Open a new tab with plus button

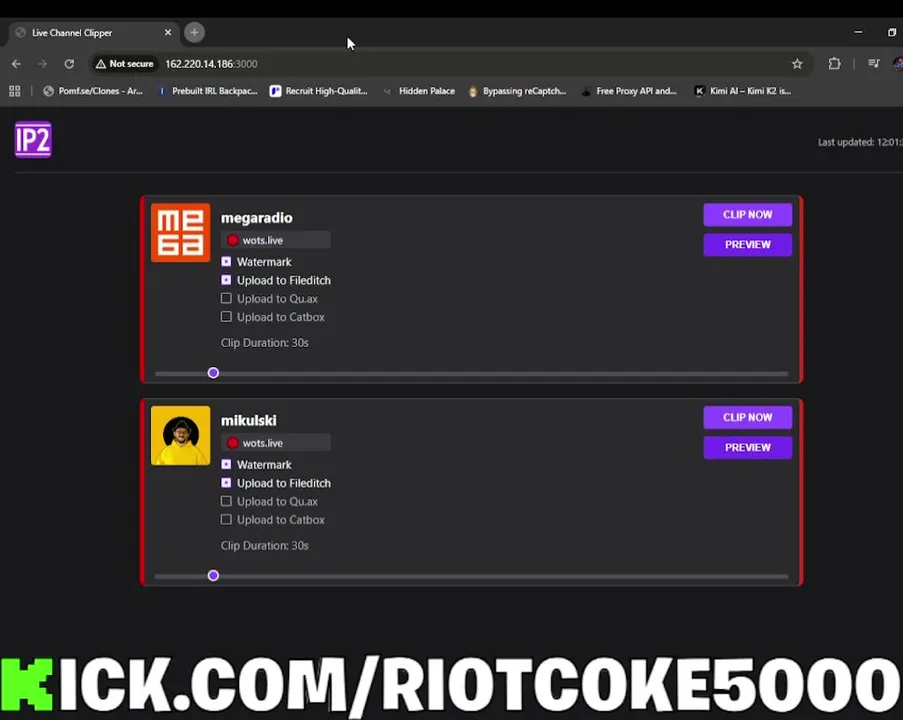[195, 33]
